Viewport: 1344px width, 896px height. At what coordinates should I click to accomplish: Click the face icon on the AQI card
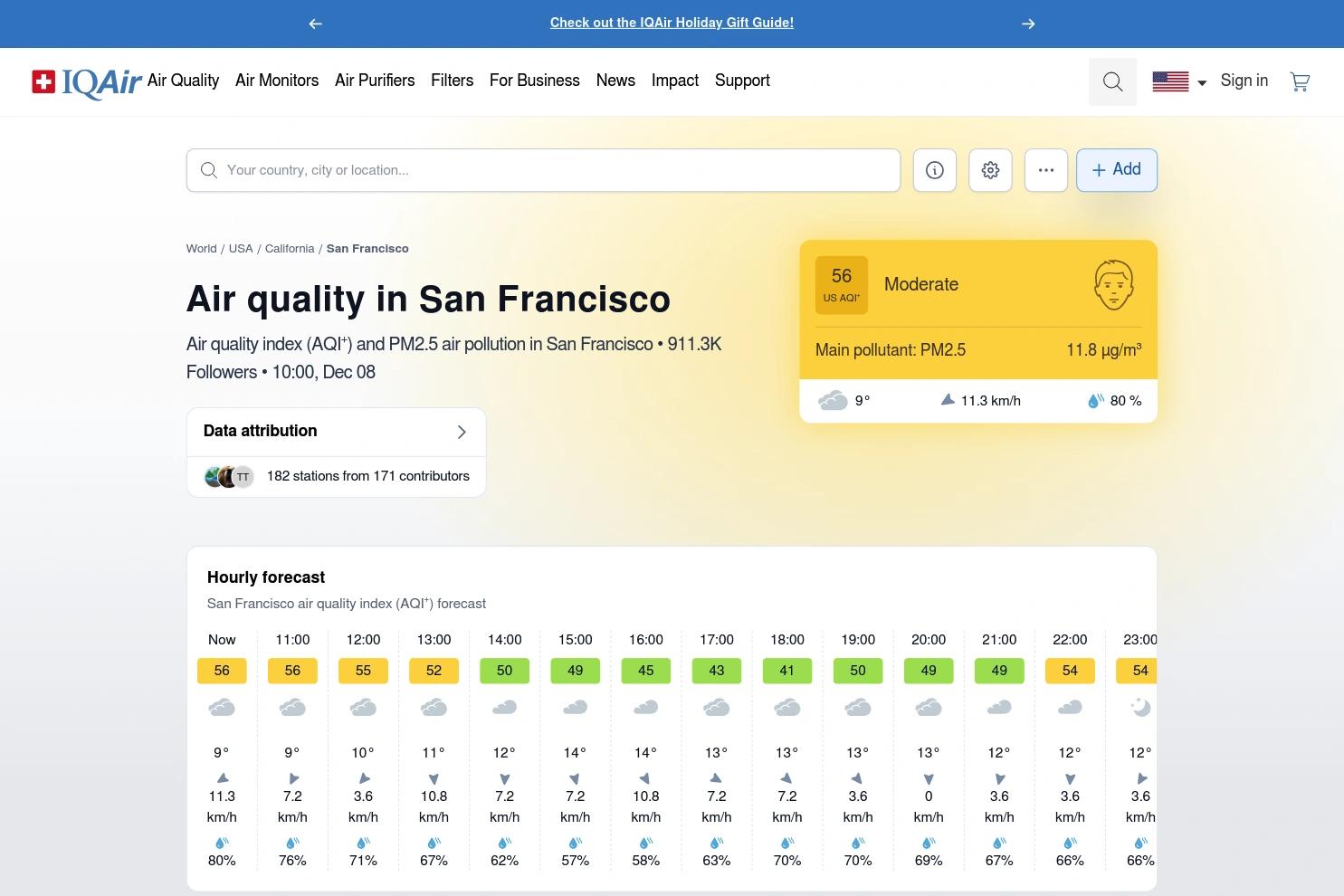(x=1114, y=284)
